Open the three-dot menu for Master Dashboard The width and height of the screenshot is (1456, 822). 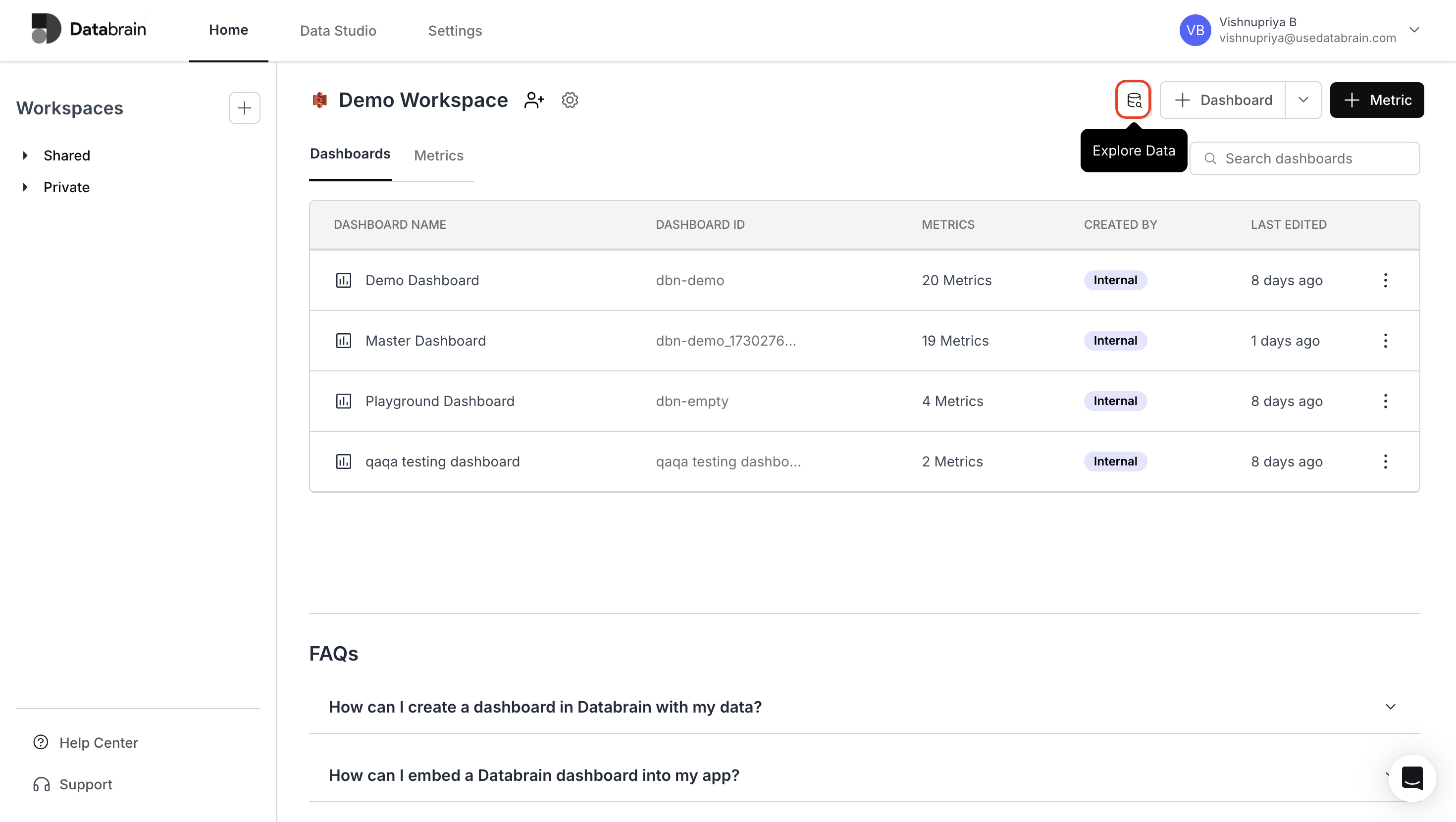[1385, 341]
